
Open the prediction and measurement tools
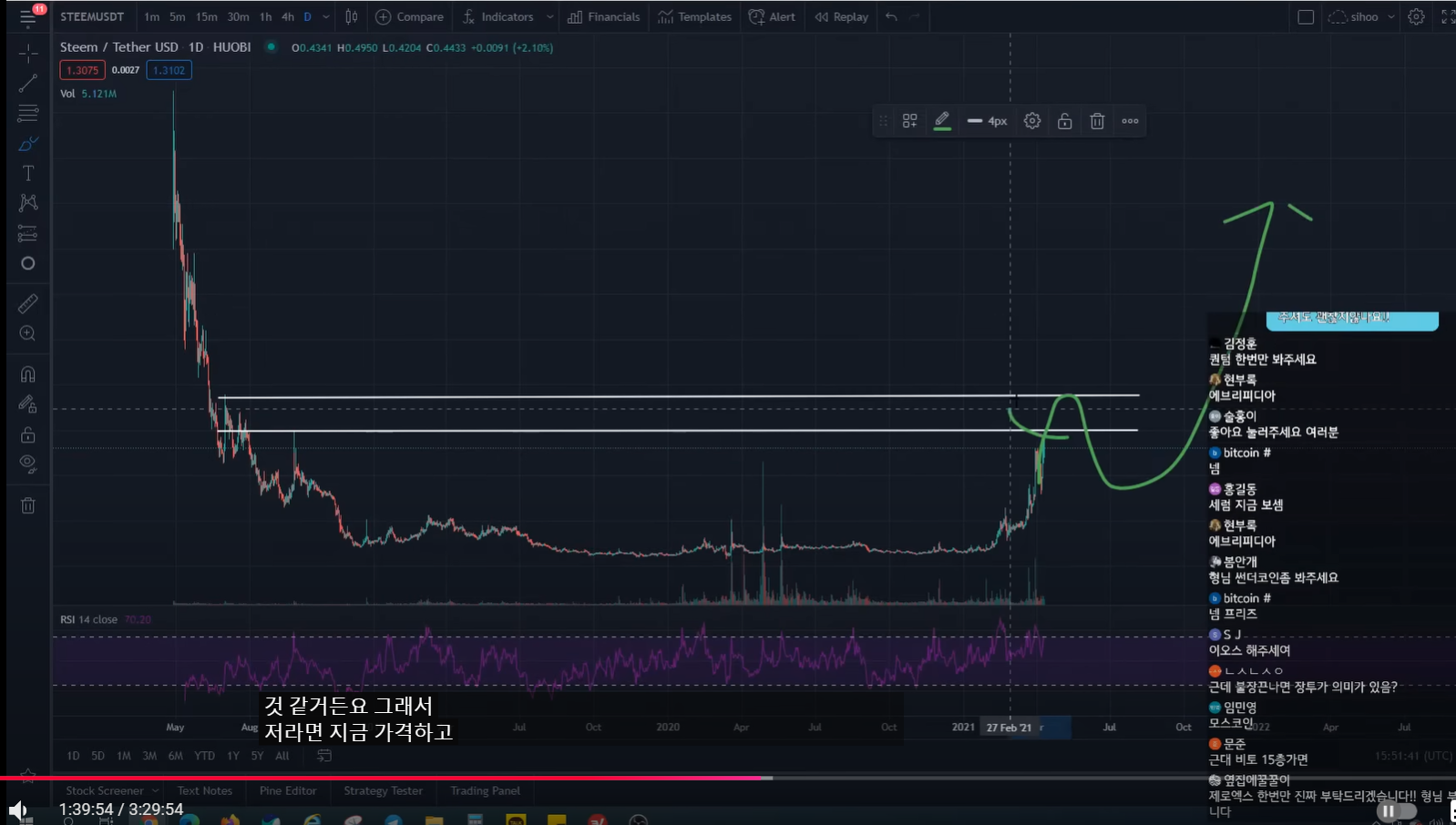(28, 233)
